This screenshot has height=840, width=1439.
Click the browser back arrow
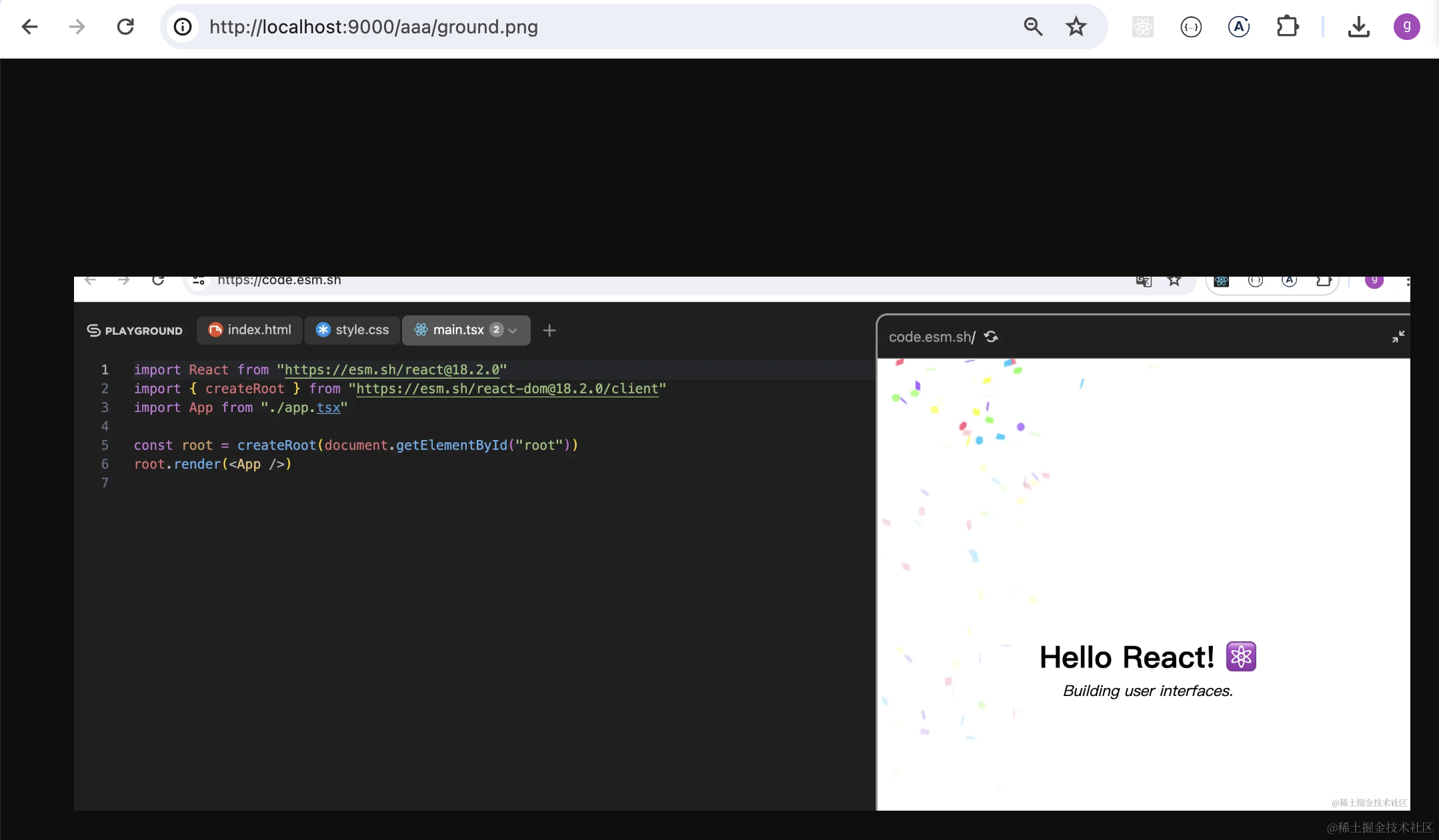(29, 27)
